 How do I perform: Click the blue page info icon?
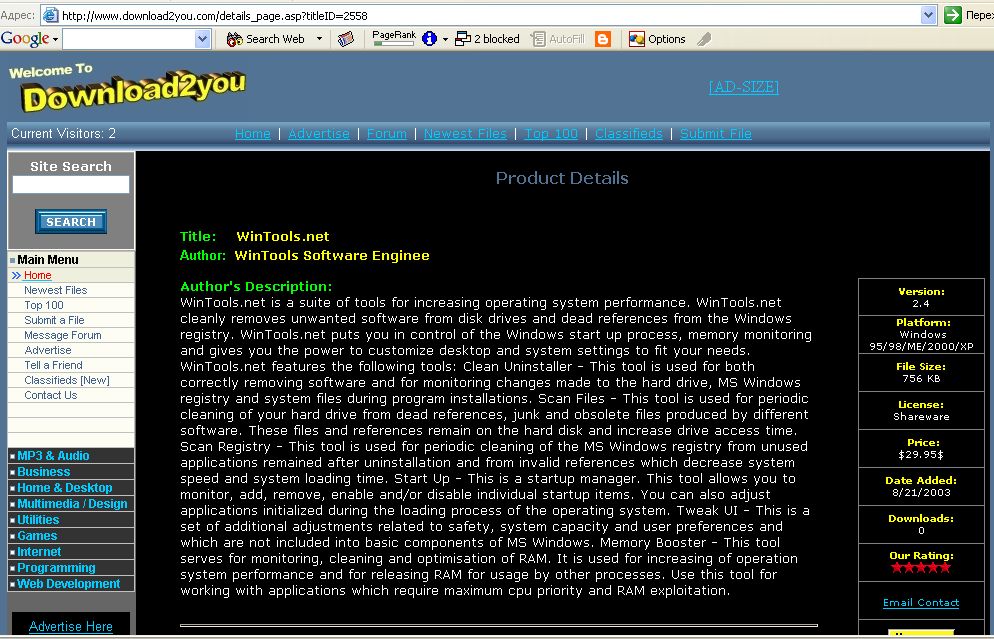429,39
